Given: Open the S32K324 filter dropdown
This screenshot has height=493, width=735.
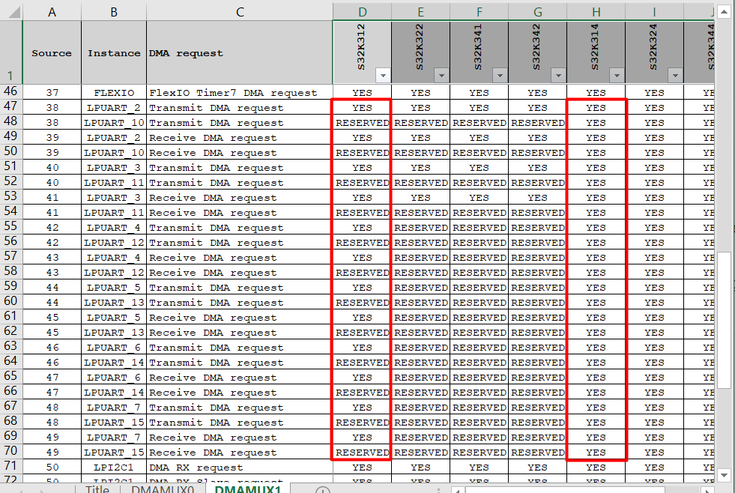Looking at the screenshot, I should tap(675, 75).
